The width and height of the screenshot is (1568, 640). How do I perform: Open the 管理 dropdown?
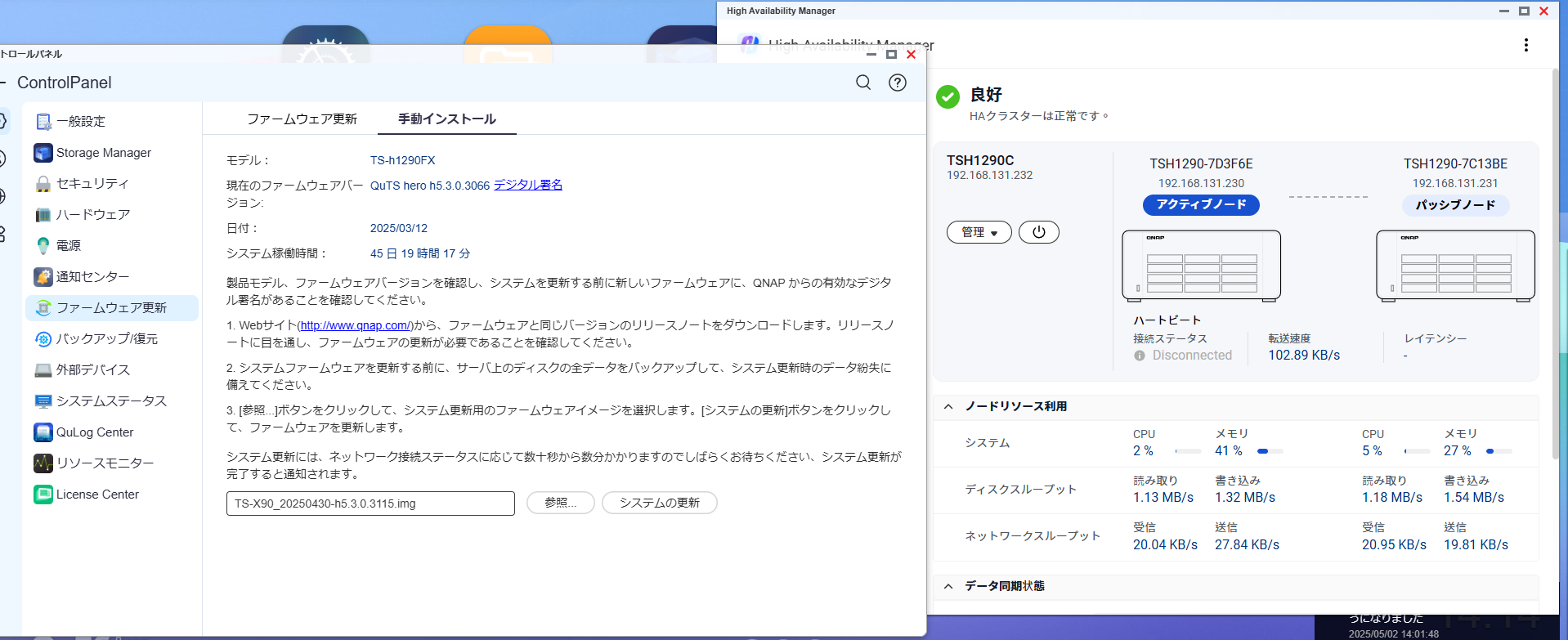[x=979, y=232]
